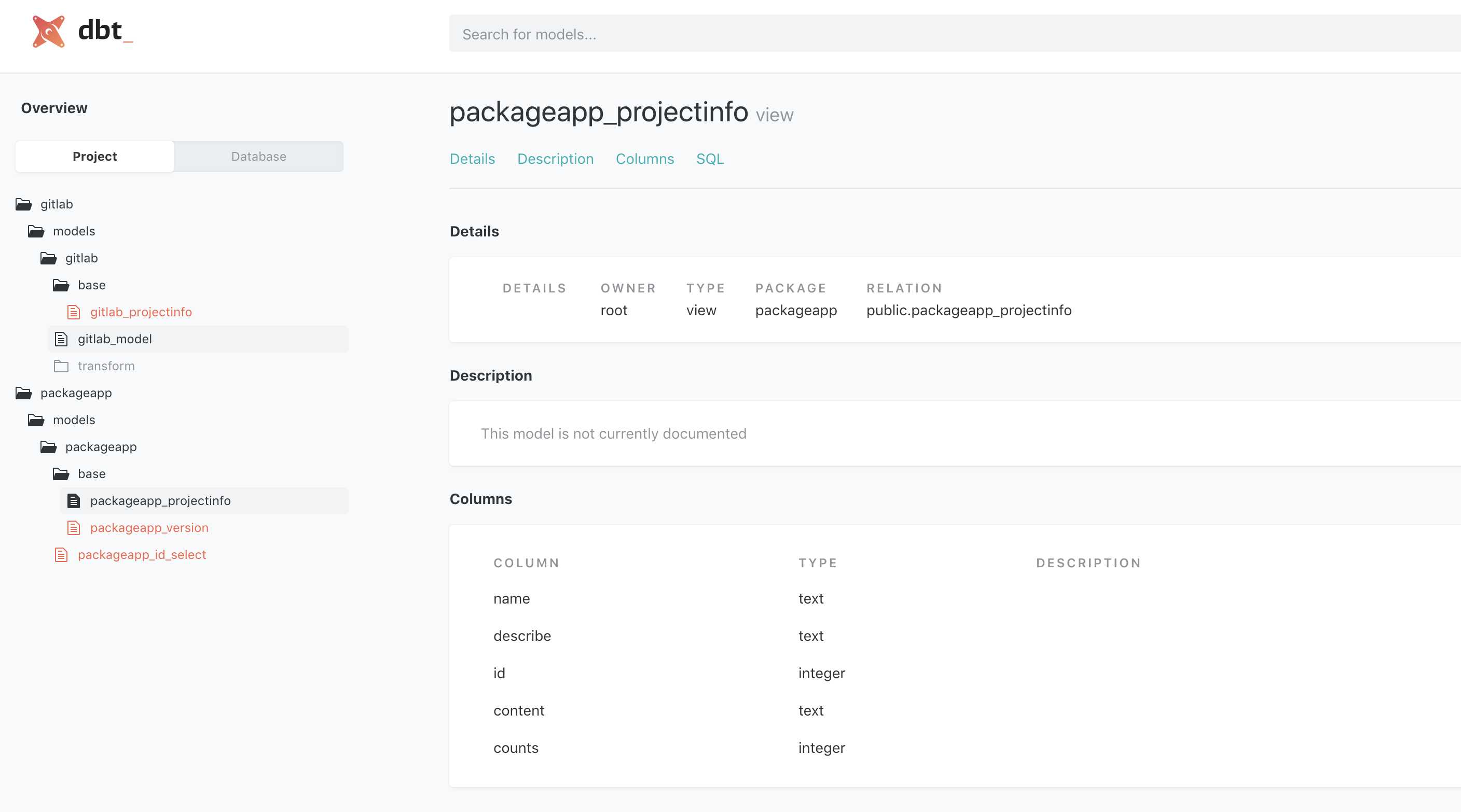The image size is (1461, 812).
Task: Open packageapp_id_select model
Action: tap(142, 555)
